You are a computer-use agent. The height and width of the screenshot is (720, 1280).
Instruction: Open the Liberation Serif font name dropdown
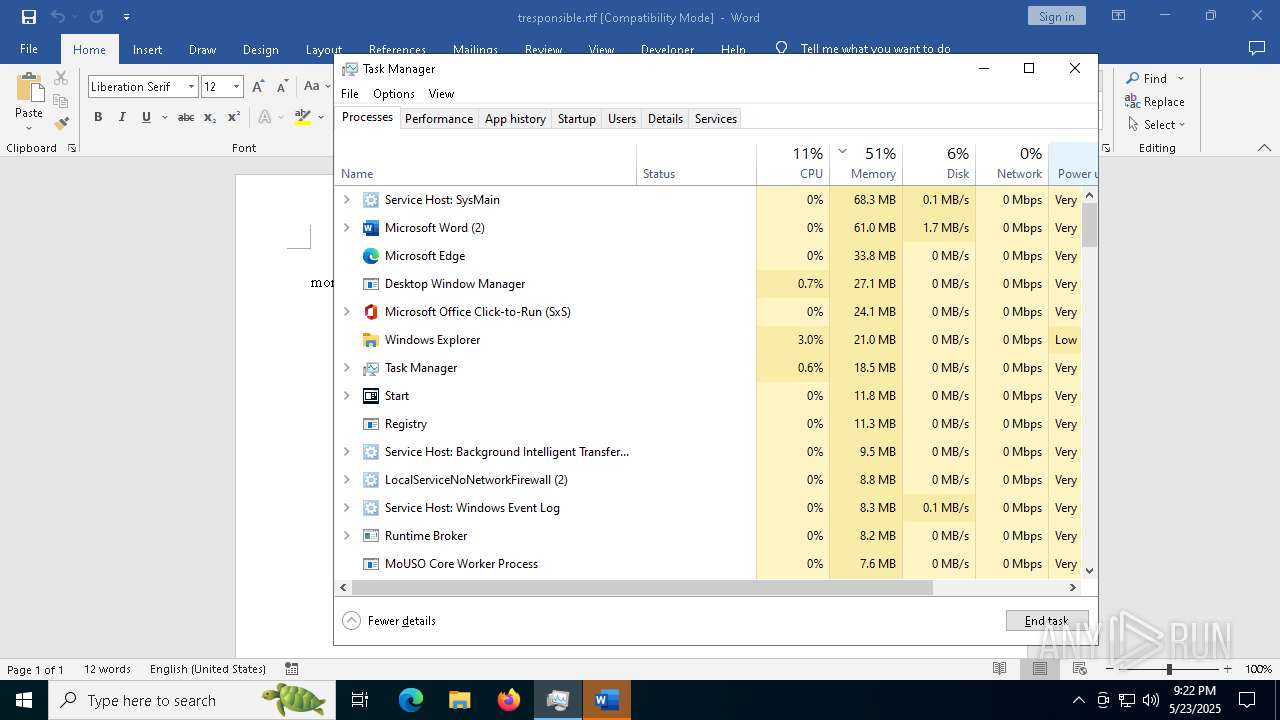tap(191, 87)
